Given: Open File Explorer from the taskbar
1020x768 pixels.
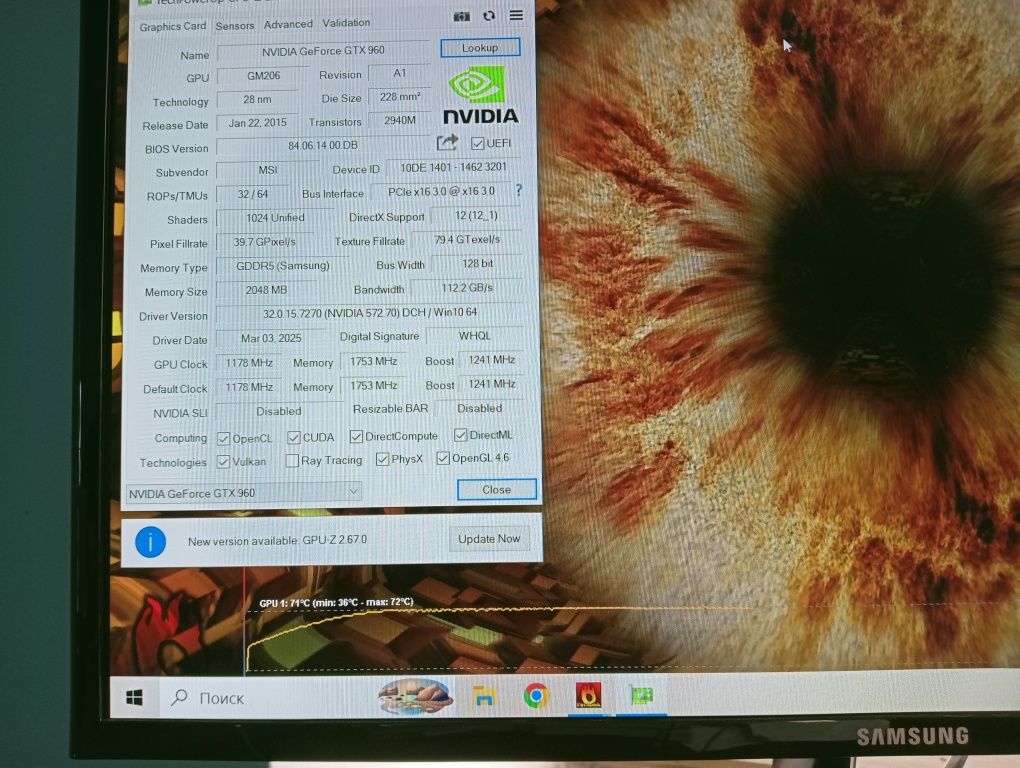Looking at the screenshot, I should (484, 697).
